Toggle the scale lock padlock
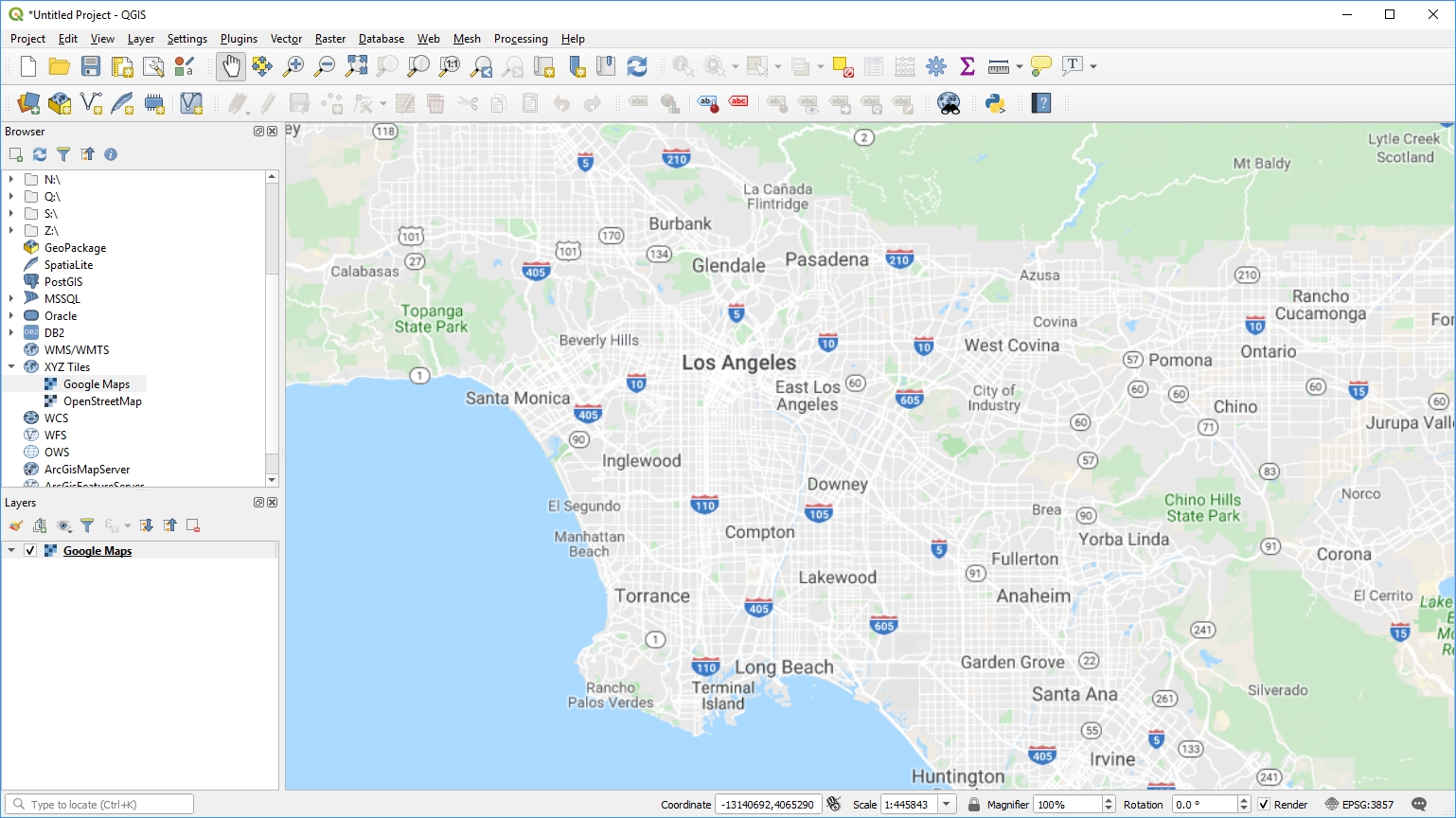Screen dimensions: 1456x818 (973, 804)
